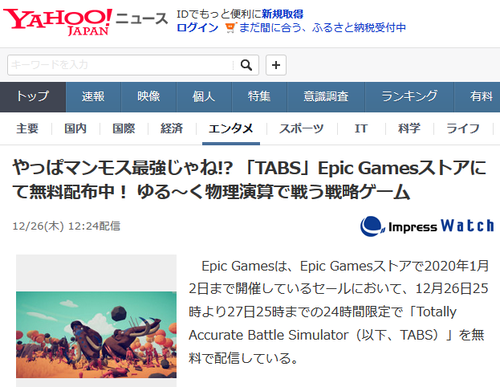This screenshot has width=500, height=387.
Task: Open the ライフ category
Action: click(463, 129)
